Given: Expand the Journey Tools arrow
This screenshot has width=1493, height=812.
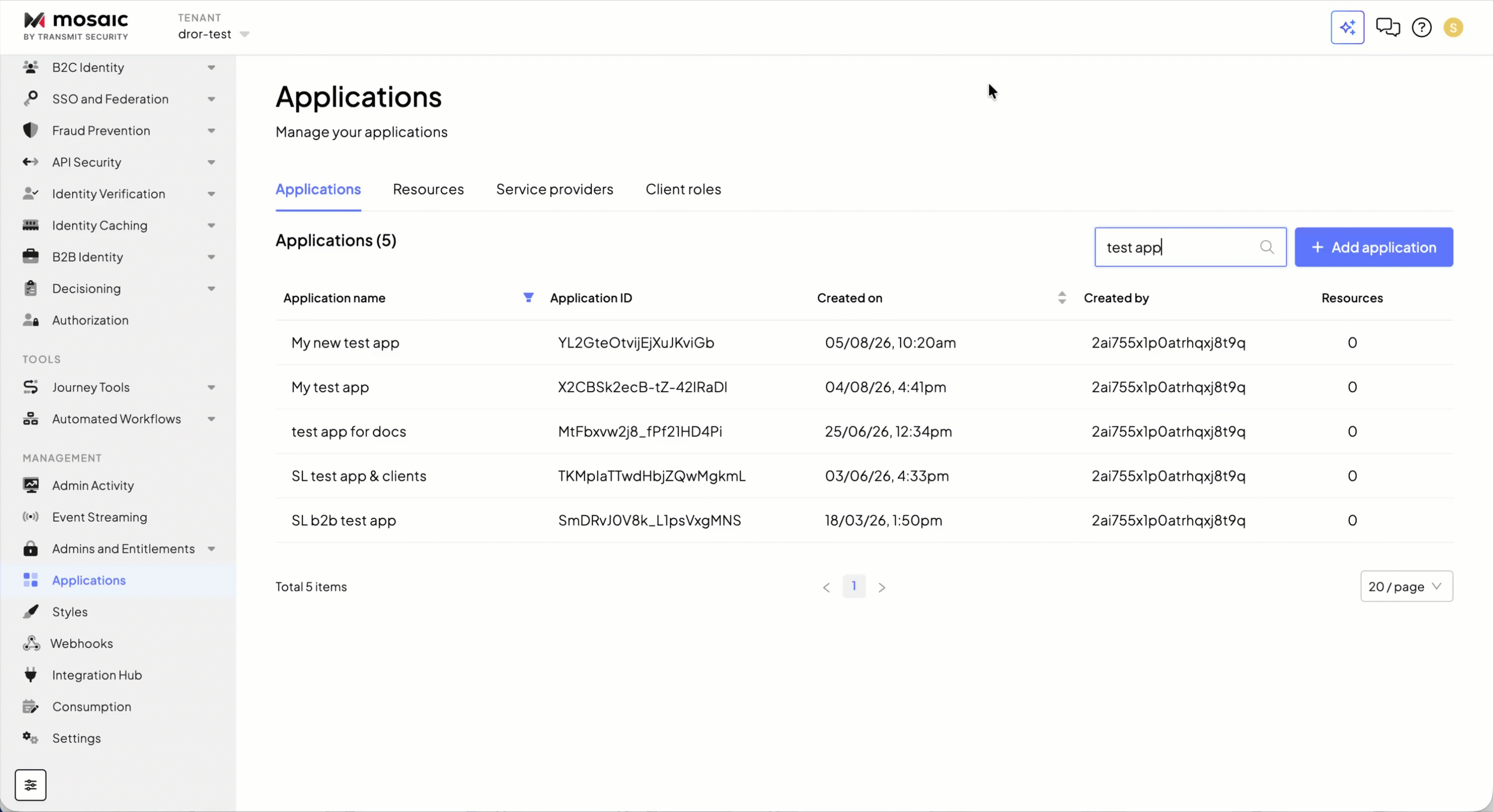Looking at the screenshot, I should (x=211, y=387).
